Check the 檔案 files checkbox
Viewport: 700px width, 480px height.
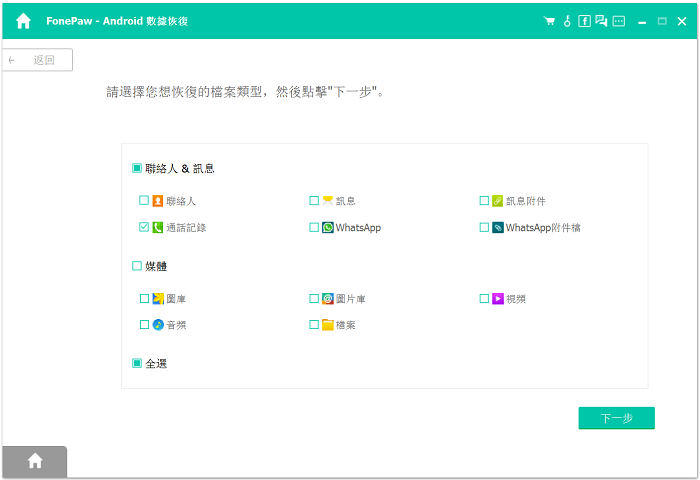314,325
